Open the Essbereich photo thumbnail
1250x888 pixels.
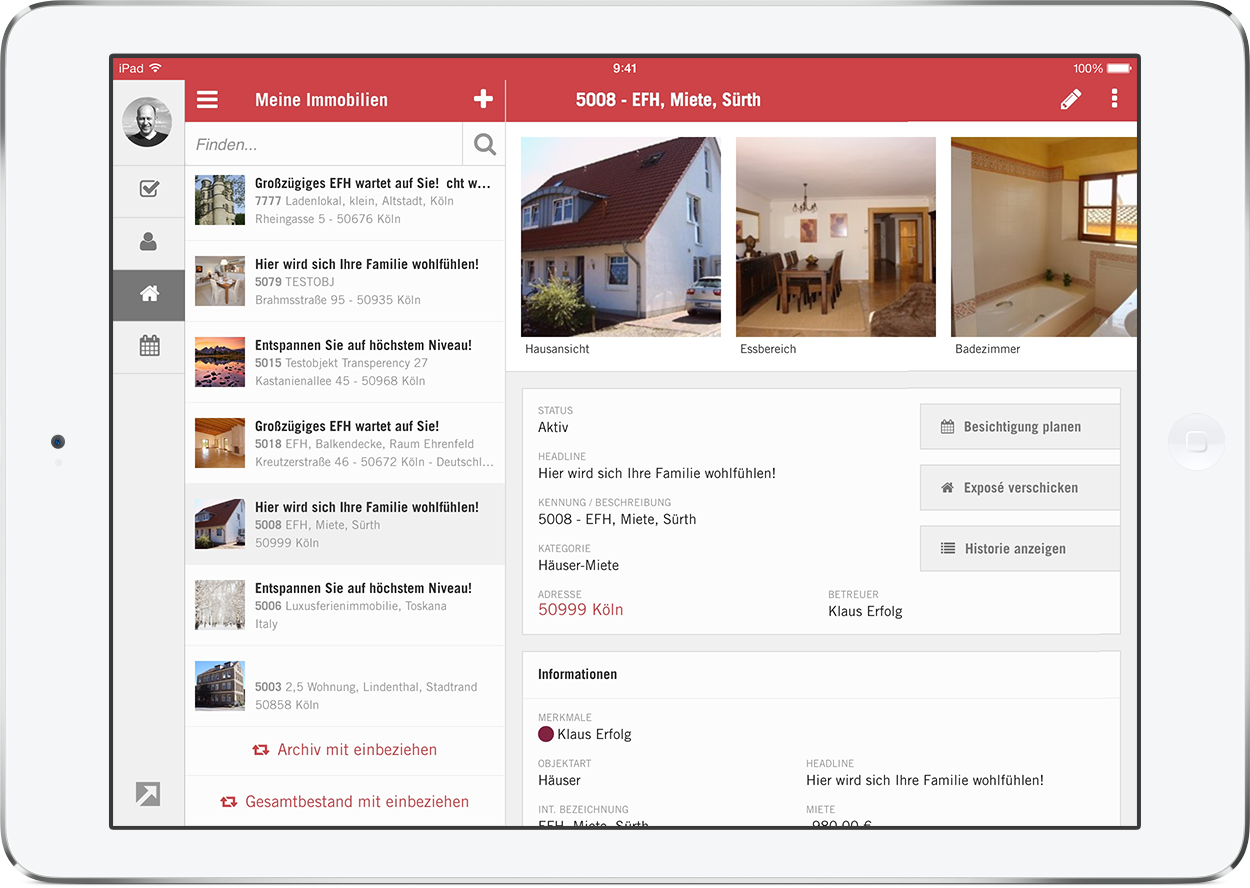pos(836,237)
